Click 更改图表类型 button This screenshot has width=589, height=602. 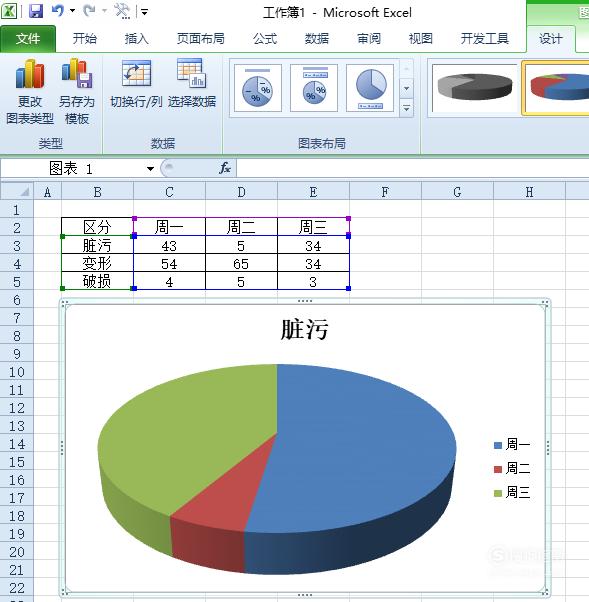pos(30,92)
